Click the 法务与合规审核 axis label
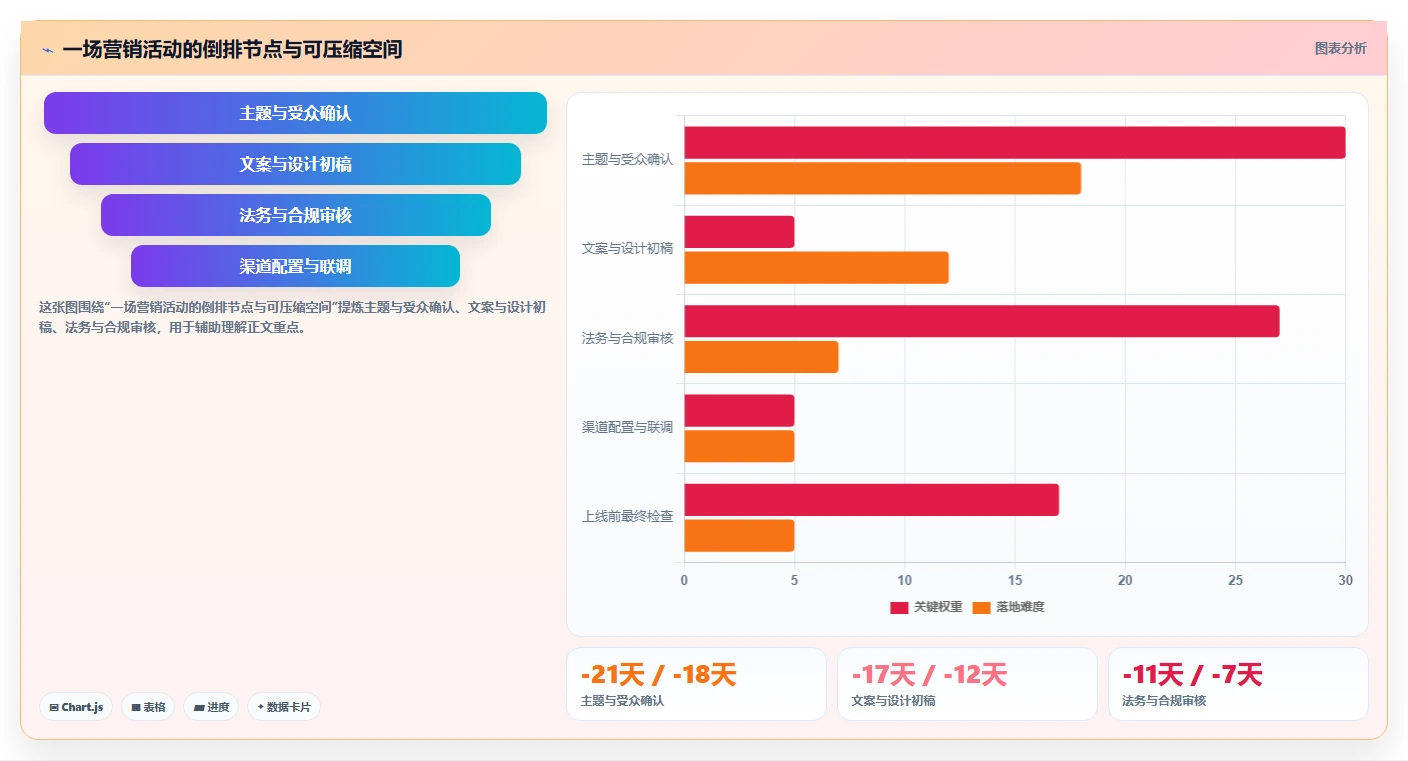Viewport: 1408px width, 761px height. [627, 338]
